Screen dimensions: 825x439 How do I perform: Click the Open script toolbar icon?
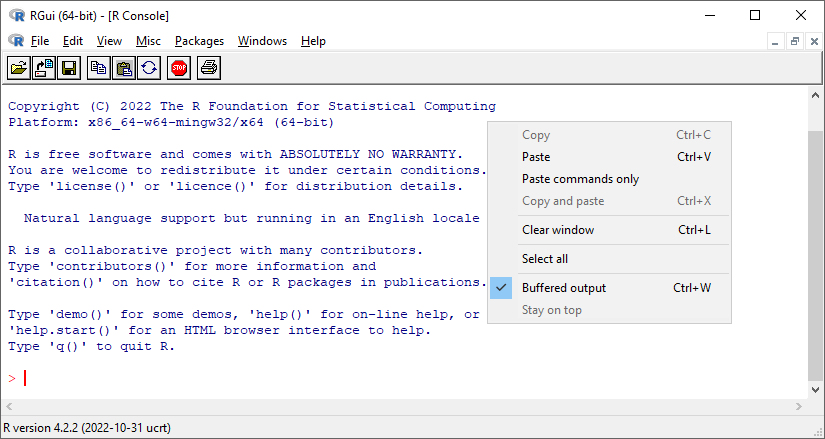(x=18, y=68)
